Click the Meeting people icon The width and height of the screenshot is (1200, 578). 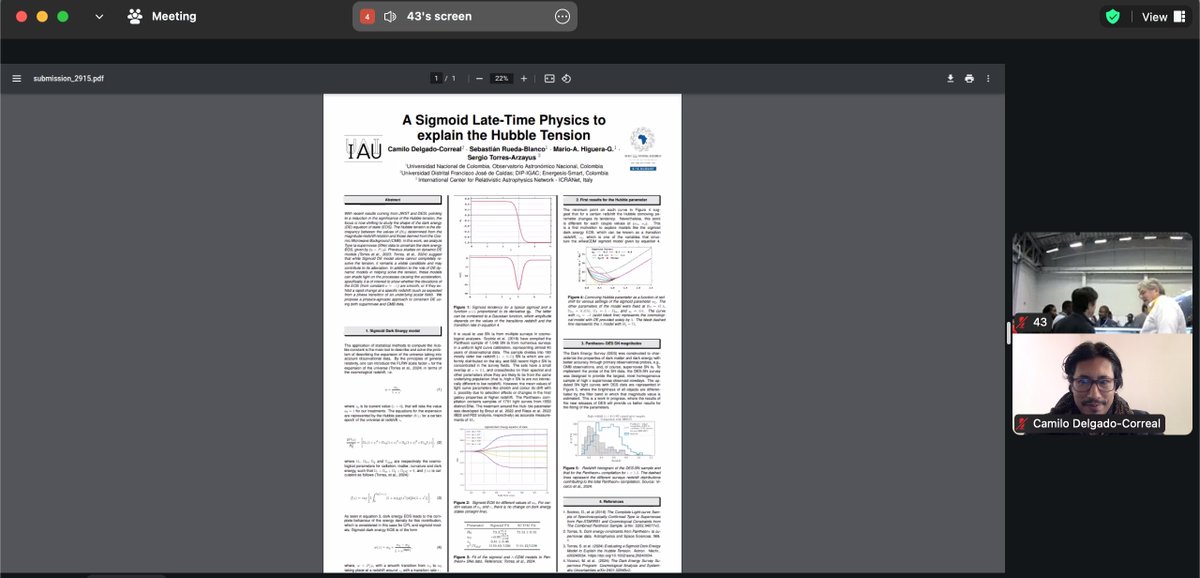[135, 16]
